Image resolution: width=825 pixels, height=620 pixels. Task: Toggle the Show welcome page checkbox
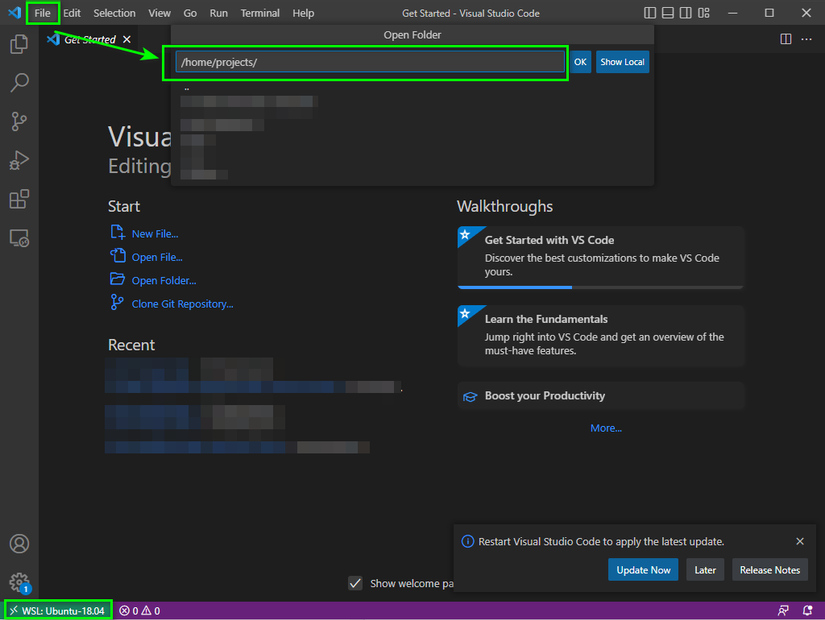click(x=355, y=583)
